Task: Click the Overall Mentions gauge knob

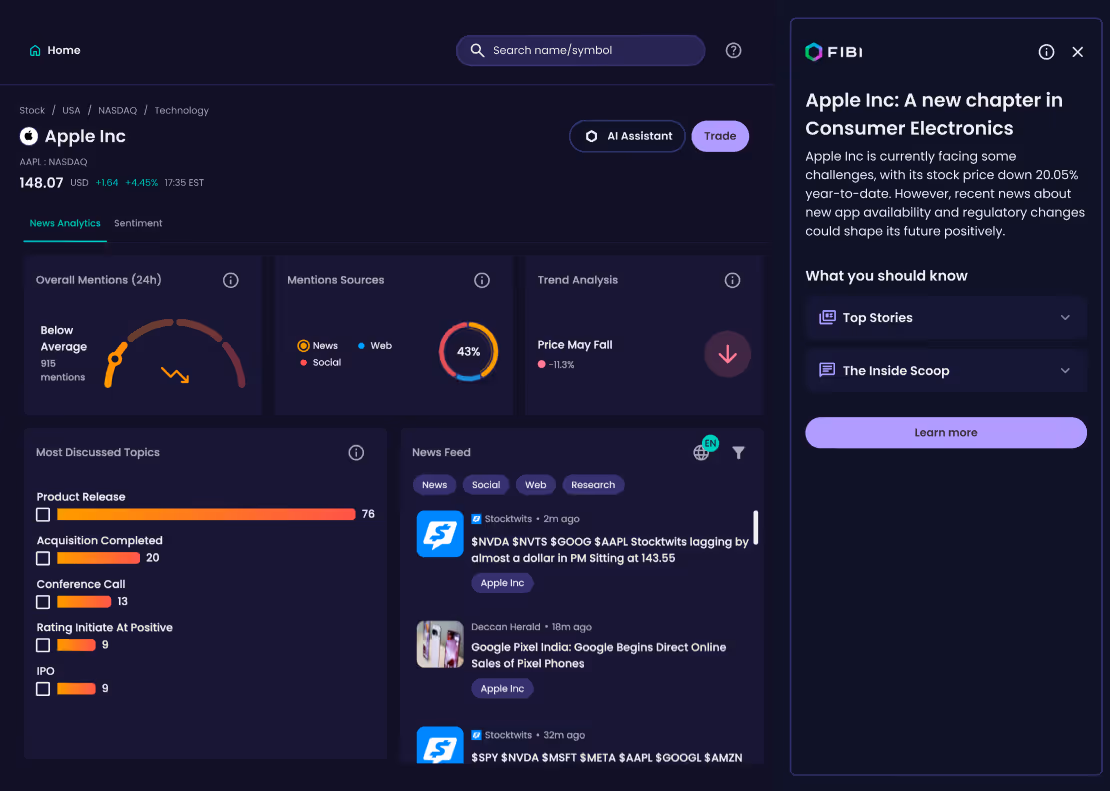Action: click(115, 359)
